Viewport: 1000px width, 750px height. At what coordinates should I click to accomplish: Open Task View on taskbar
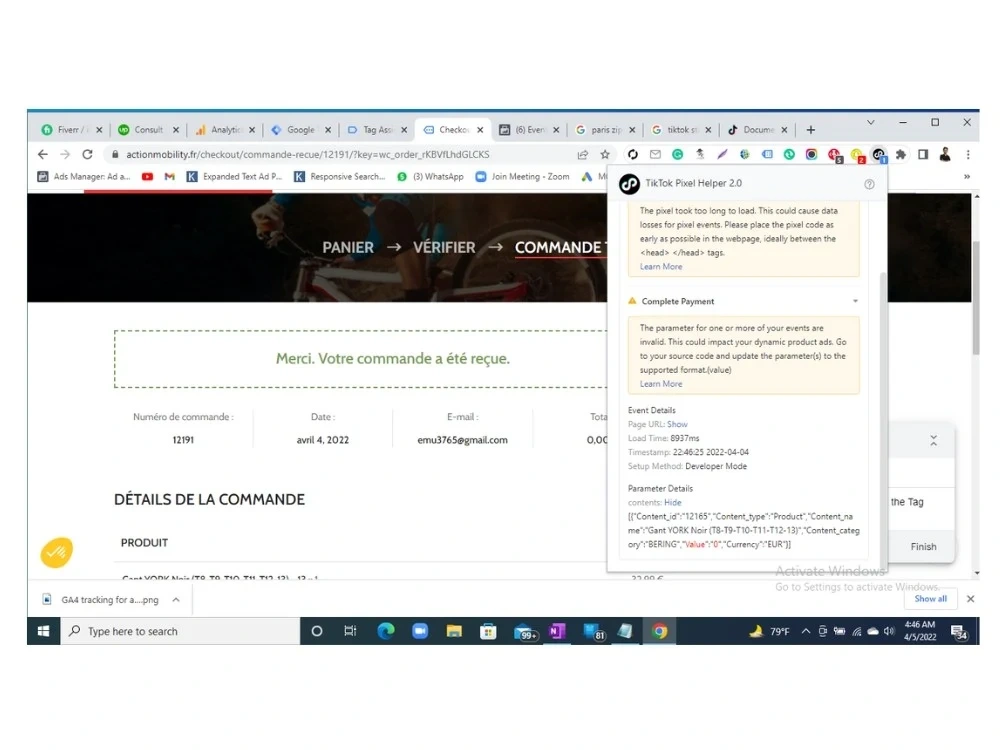tap(350, 631)
